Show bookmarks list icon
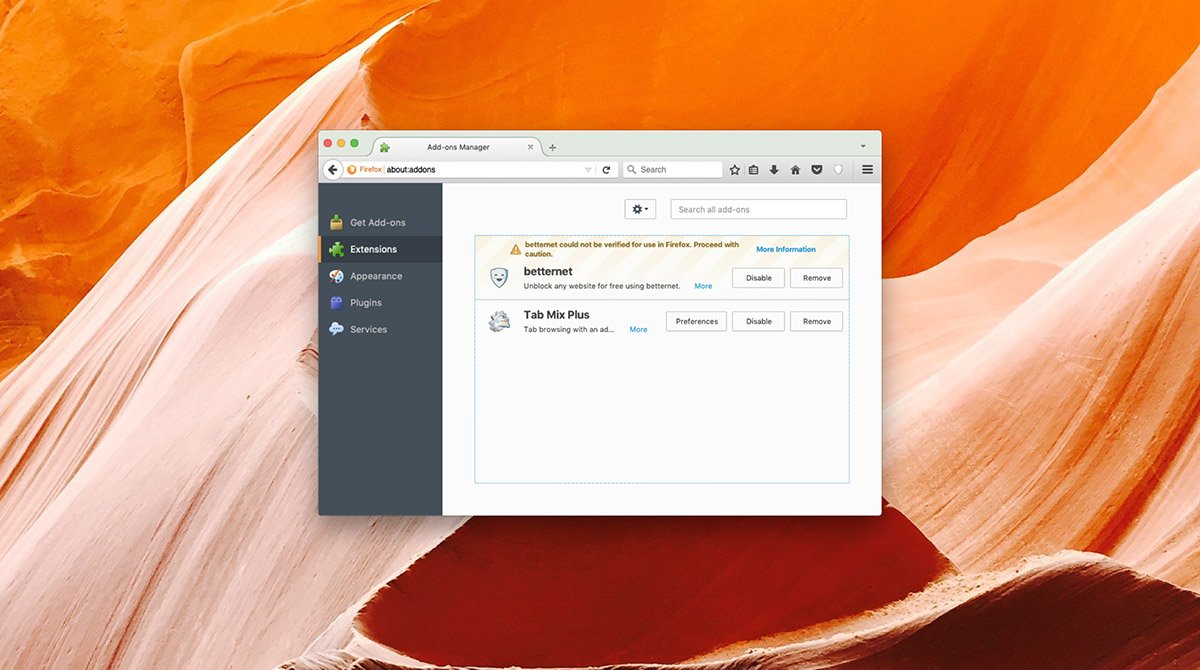This screenshot has width=1200, height=670. (754, 170)
